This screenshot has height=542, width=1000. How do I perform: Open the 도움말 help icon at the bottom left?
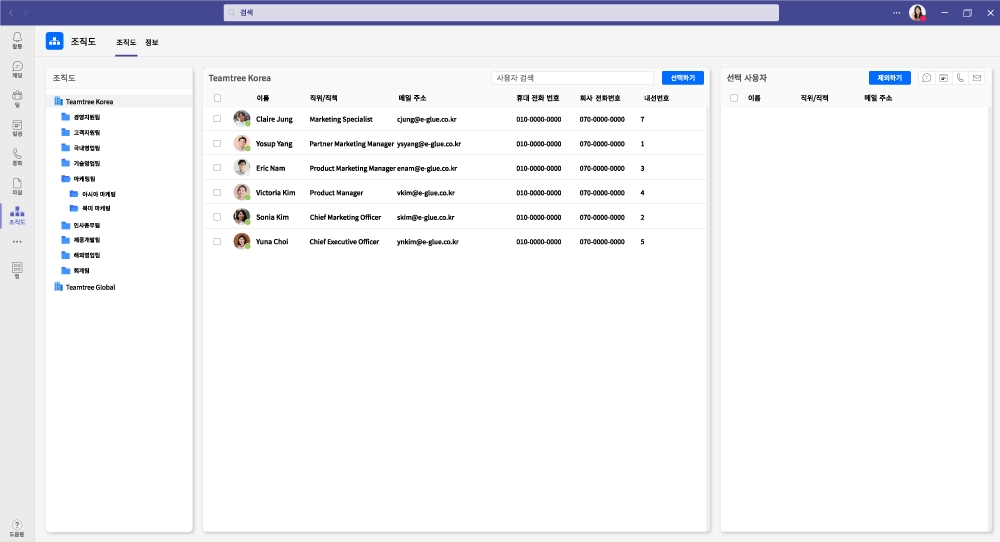[x=17, y=526]
